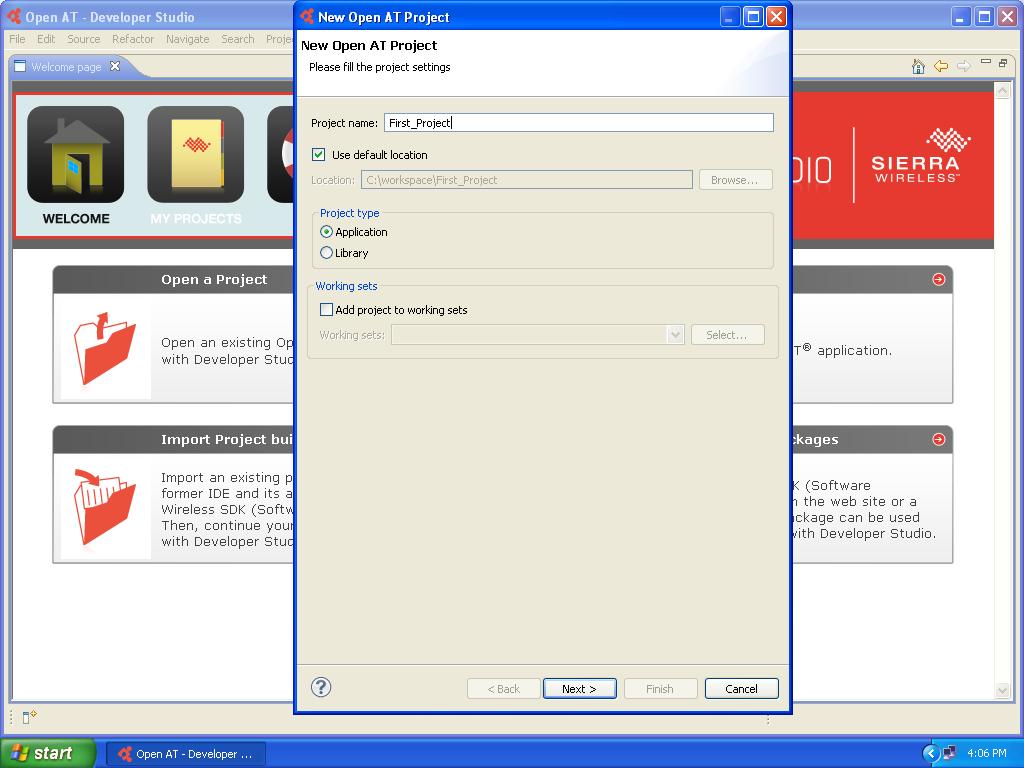
Task: Open the File menu
Action: (17, 39)
